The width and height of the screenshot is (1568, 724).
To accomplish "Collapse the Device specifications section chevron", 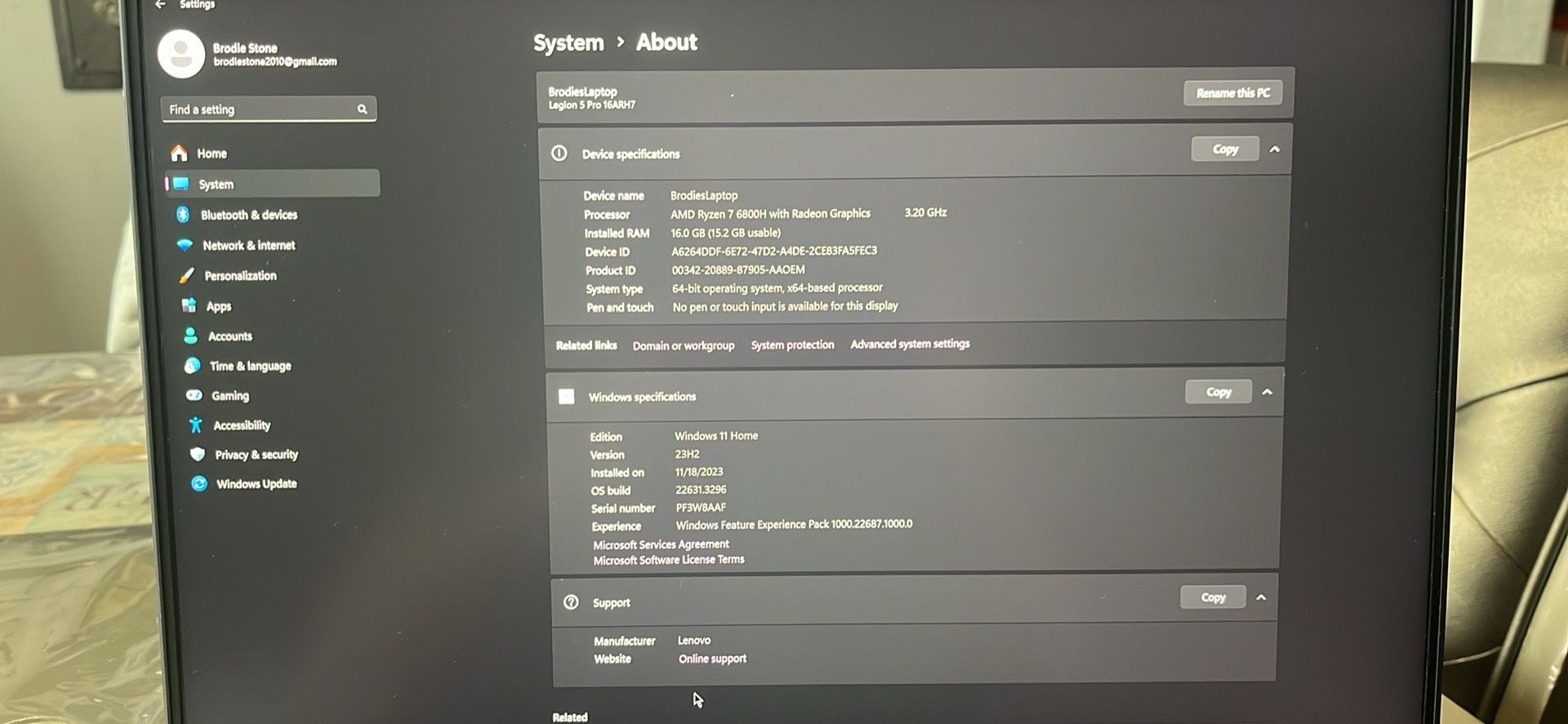I will (x=1275, y=149).
